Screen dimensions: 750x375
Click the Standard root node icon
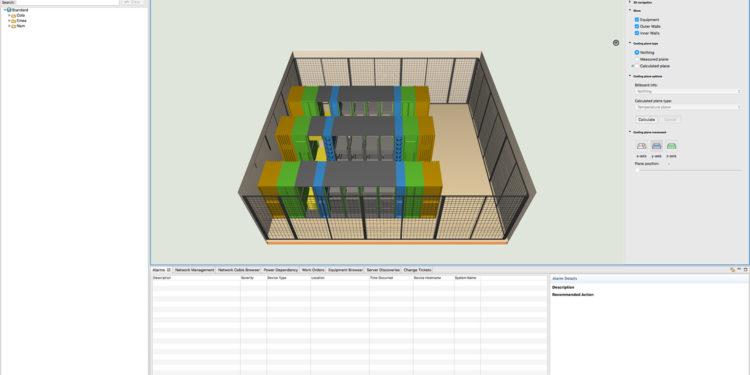(x=9, y=10)
